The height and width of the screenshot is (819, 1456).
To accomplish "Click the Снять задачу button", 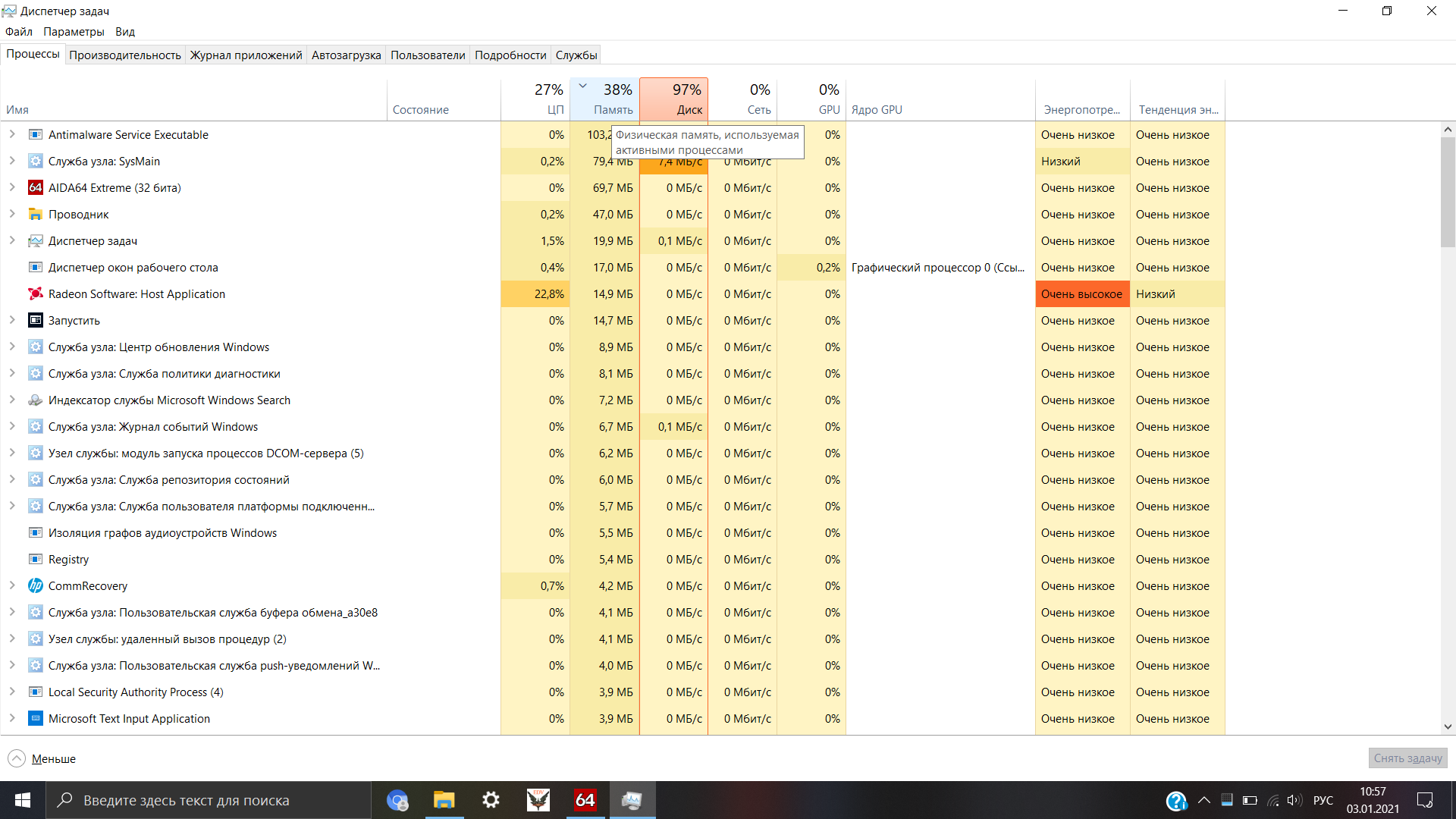I will point(1407,758).
